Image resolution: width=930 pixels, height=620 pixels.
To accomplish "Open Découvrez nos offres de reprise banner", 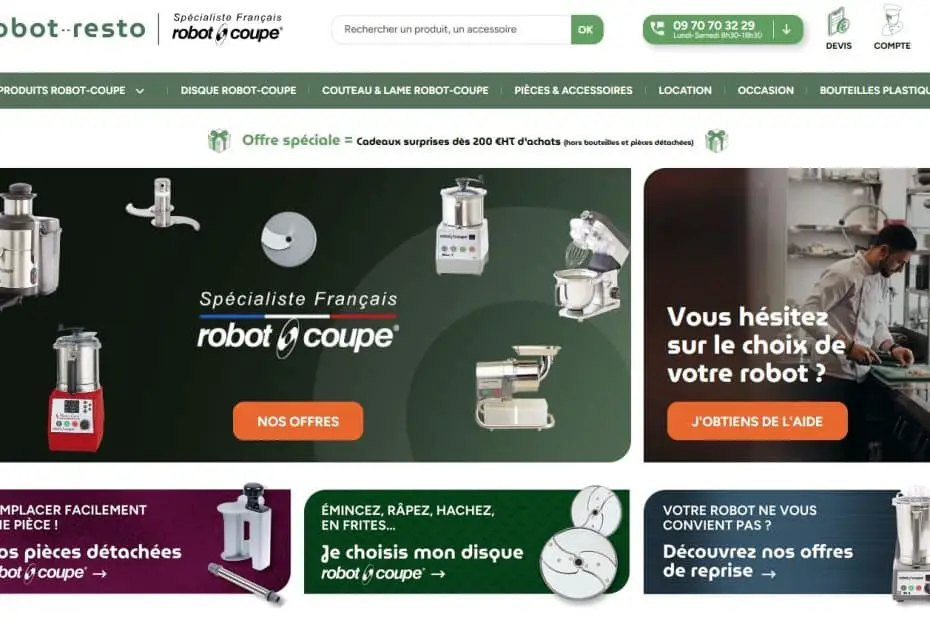I will (786, 541).
